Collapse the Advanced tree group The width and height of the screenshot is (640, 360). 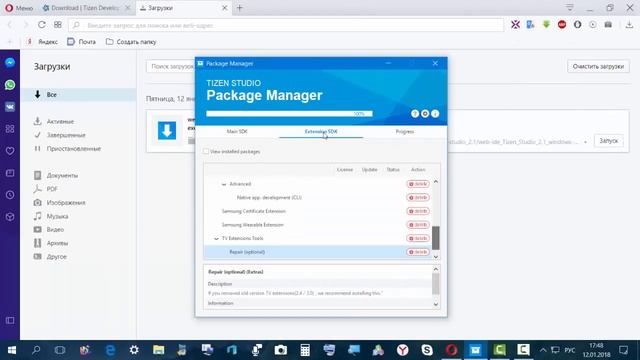[x=224, y=184]
